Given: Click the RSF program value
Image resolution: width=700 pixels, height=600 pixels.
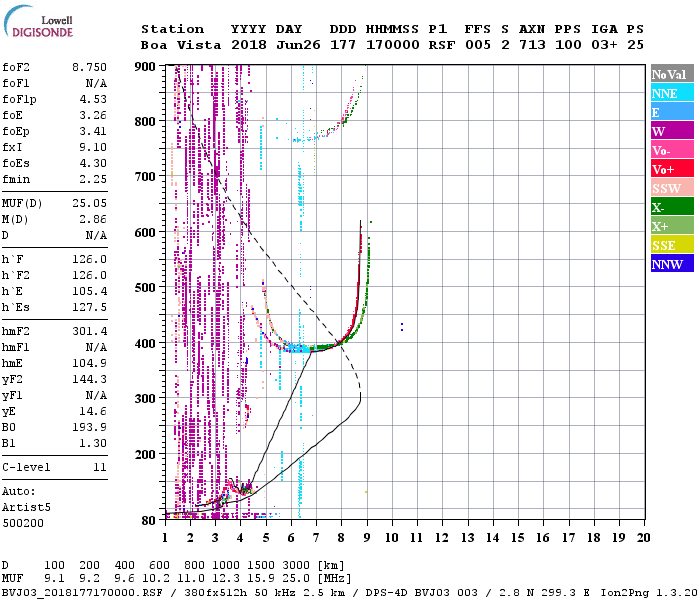Looking at the screenshot, I should (442, 45).
